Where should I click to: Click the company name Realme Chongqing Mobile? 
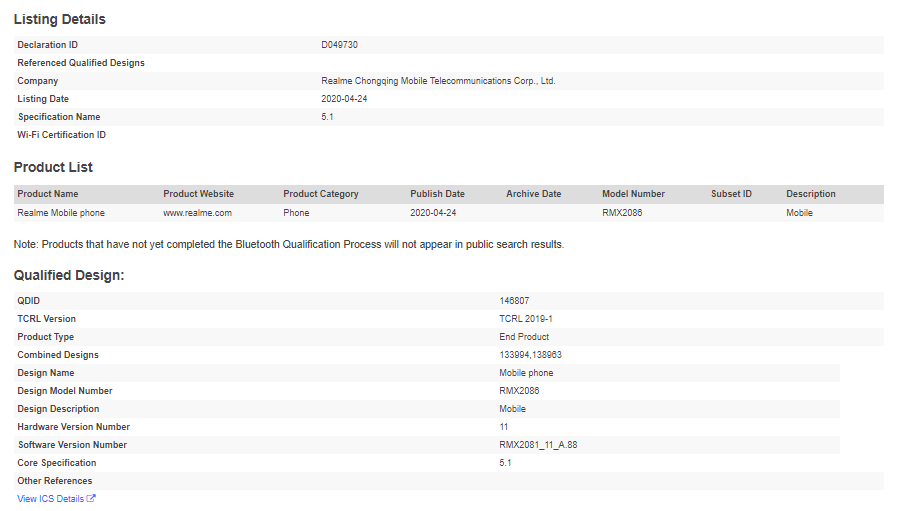coord(438,81)
